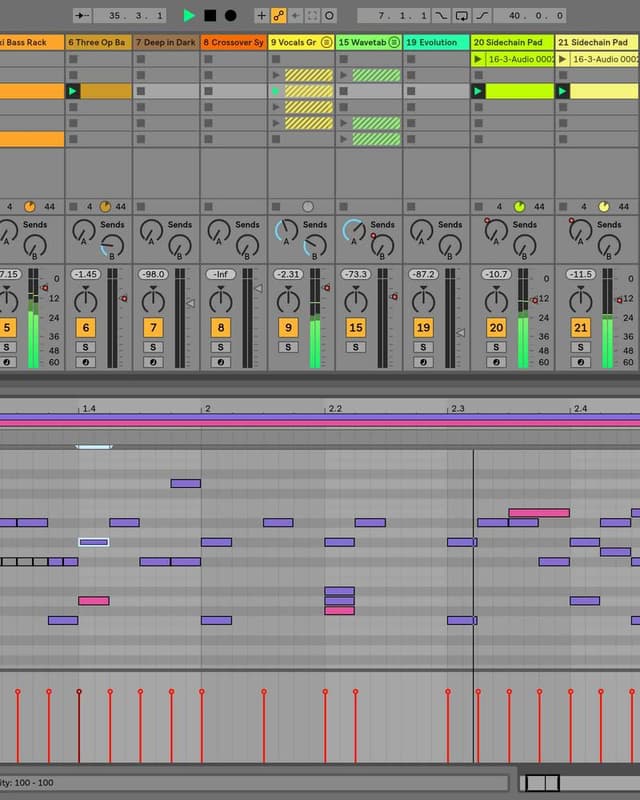Solo track 9 with S button
The height and width of the screenshot is (800, 640).
coord(288,347)
